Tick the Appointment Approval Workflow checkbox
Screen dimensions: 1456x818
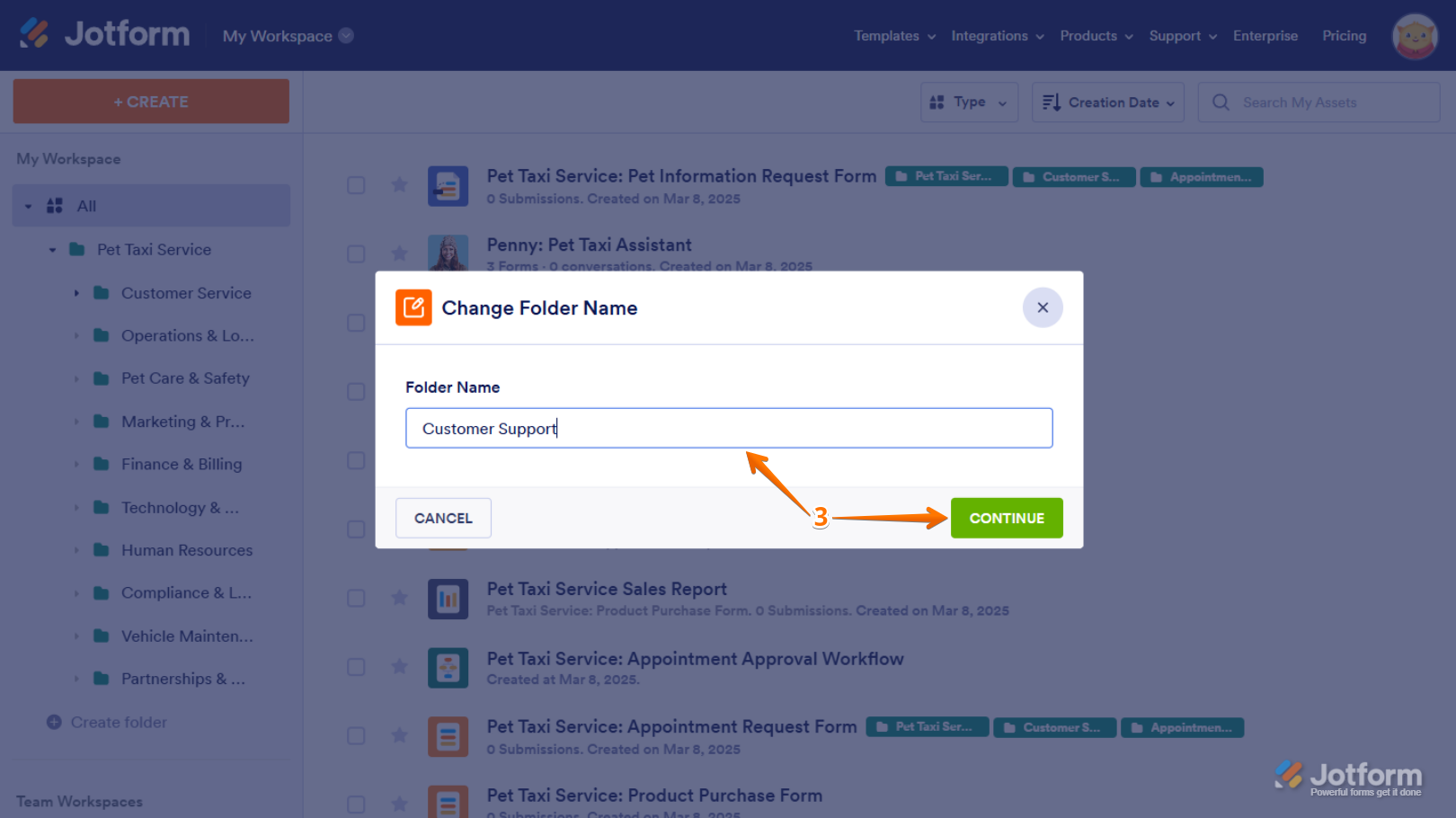(356, 667)
